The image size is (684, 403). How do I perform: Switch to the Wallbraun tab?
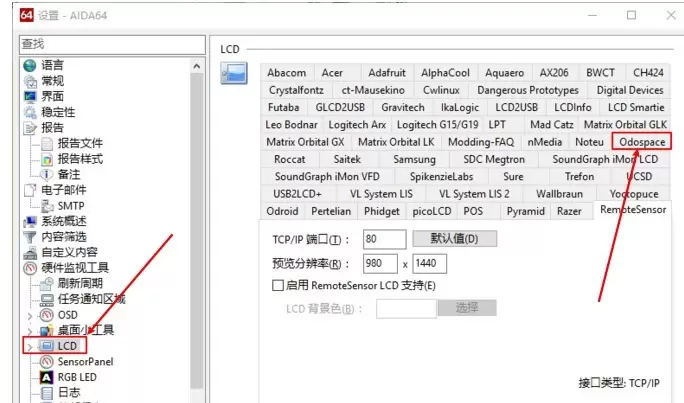559,194
